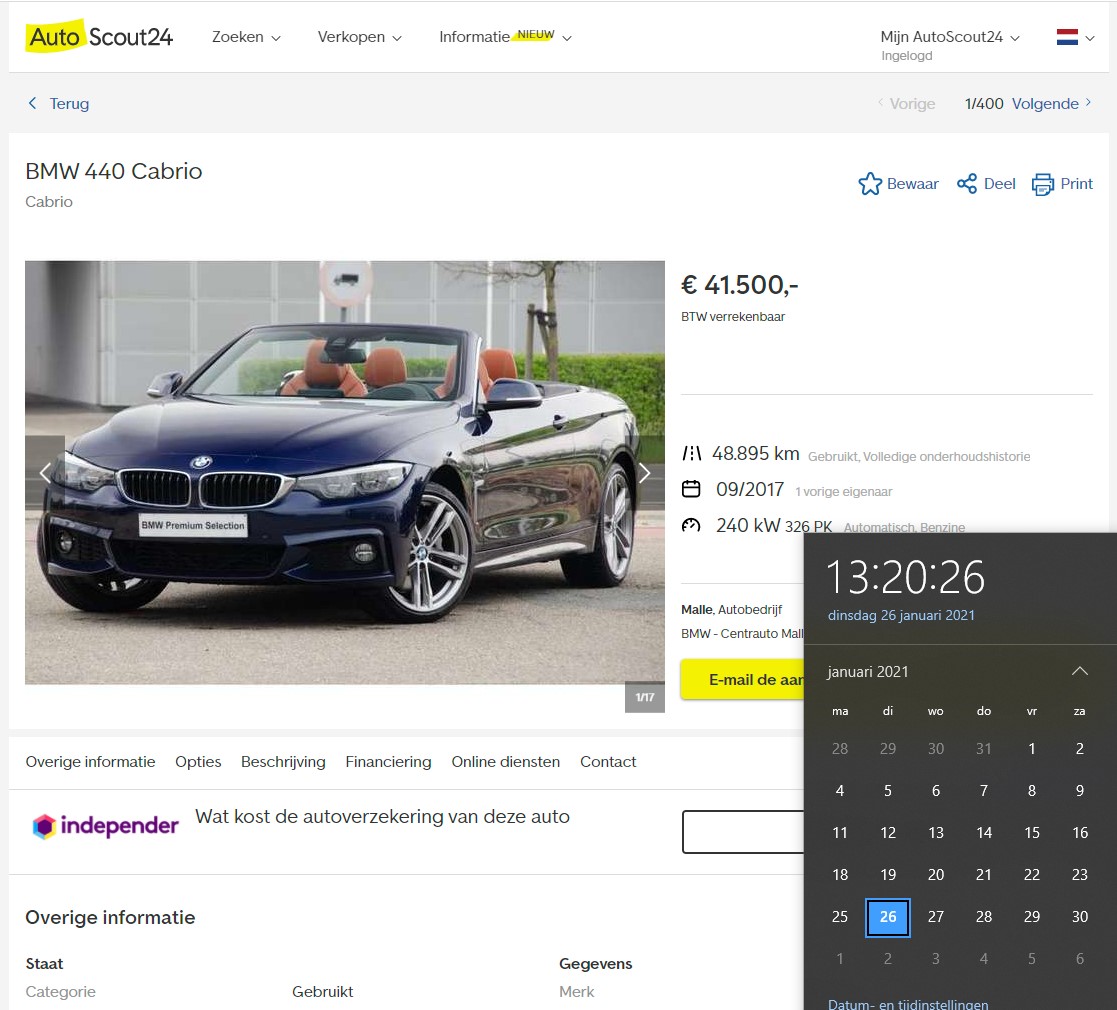Image resolution: width=1117 pixels, height=1010 pixels.
Task: Expand the Zoeken dropdown menu
Action: pyautogui.click(x=246, y=37)
